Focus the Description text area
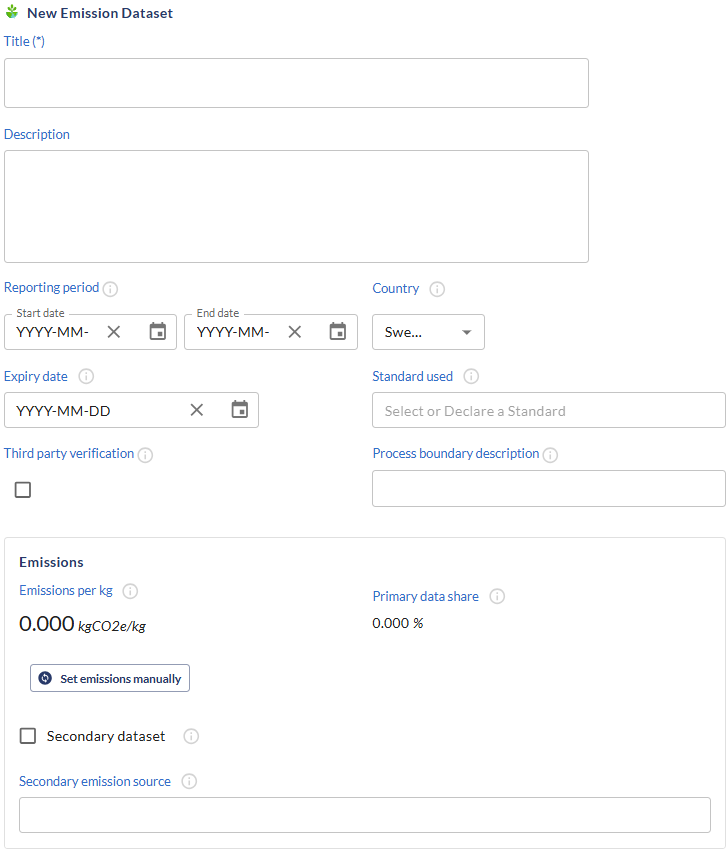Screen dimensions: 728x853 pos(296,206)
